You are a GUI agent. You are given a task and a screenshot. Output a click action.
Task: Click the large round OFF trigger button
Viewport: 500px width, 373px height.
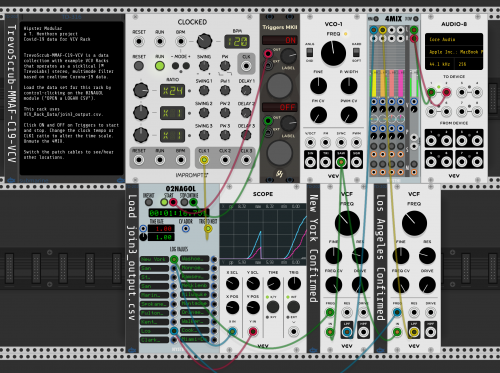(279, 152)
